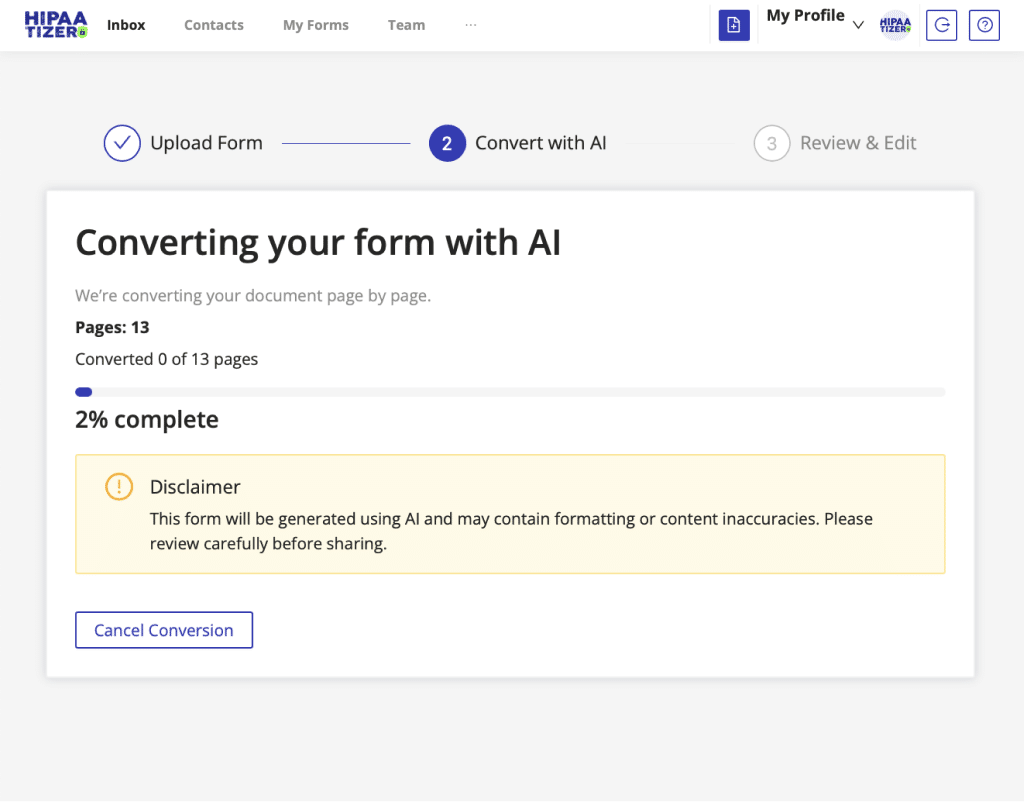Click the conversion progress bar
Screen dimensions: 1024x802
[x=510, y=391]
